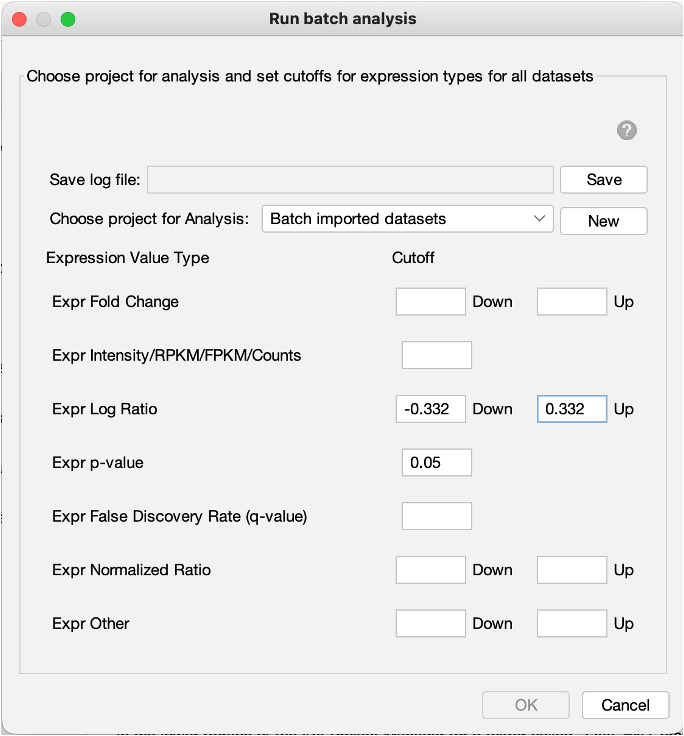Click the Expr p-value cutoff field
The image size is (684, 736).
(x=436, y=463)
